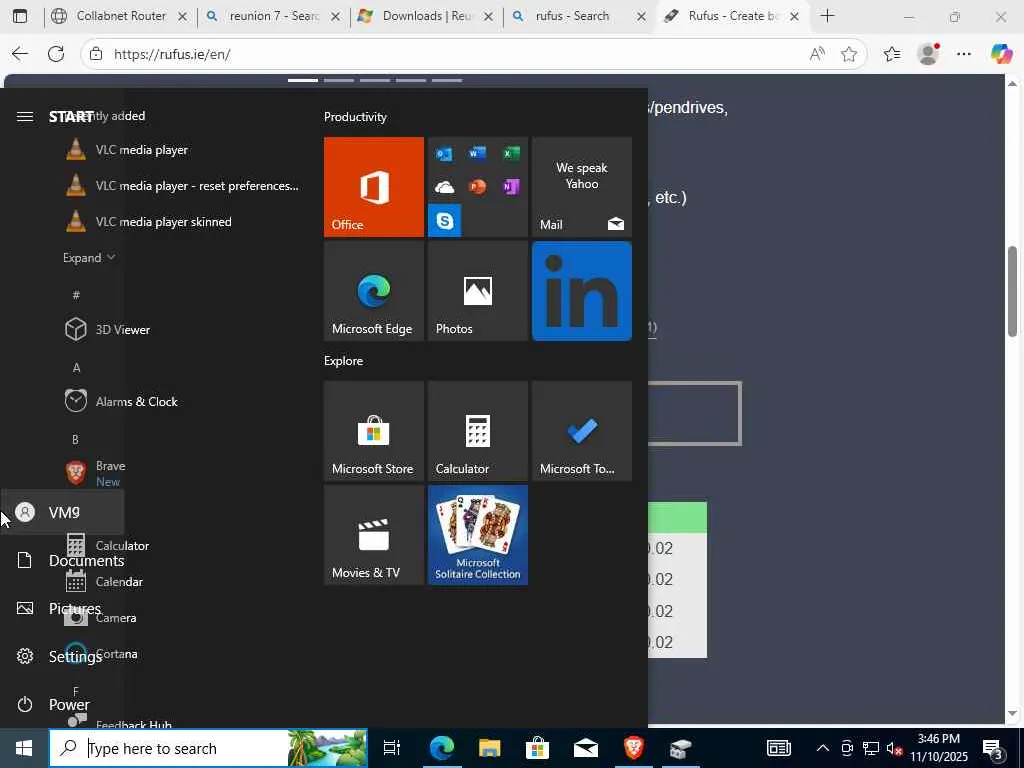Open Brave browser from the taskbar

click(633, 748)
